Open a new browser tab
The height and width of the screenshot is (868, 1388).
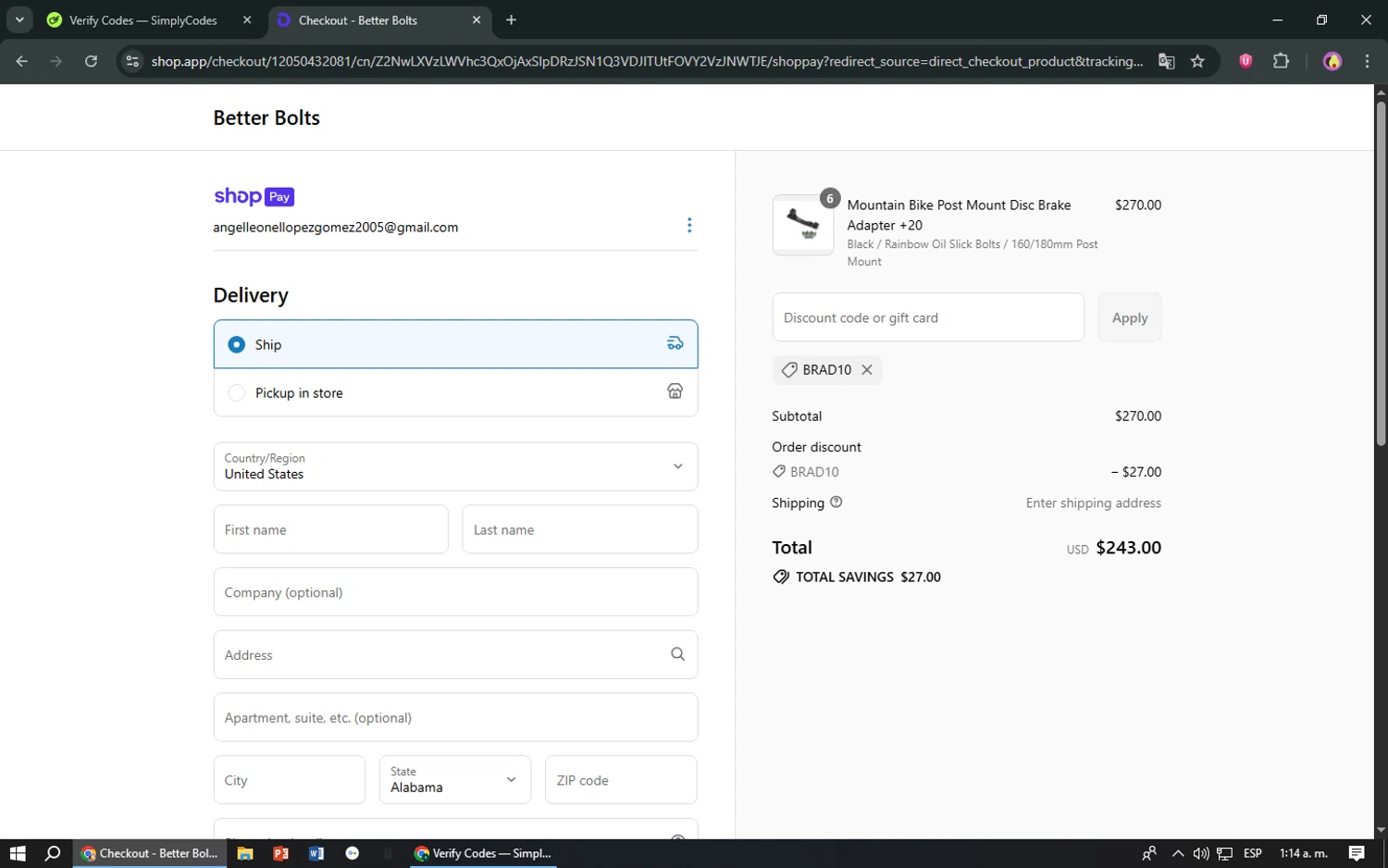coord(512,19)
